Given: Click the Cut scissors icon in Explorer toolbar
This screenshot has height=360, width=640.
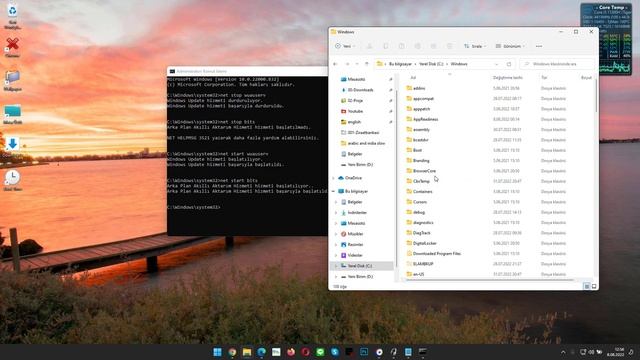Looking at the screenshot, I should 369,46.
